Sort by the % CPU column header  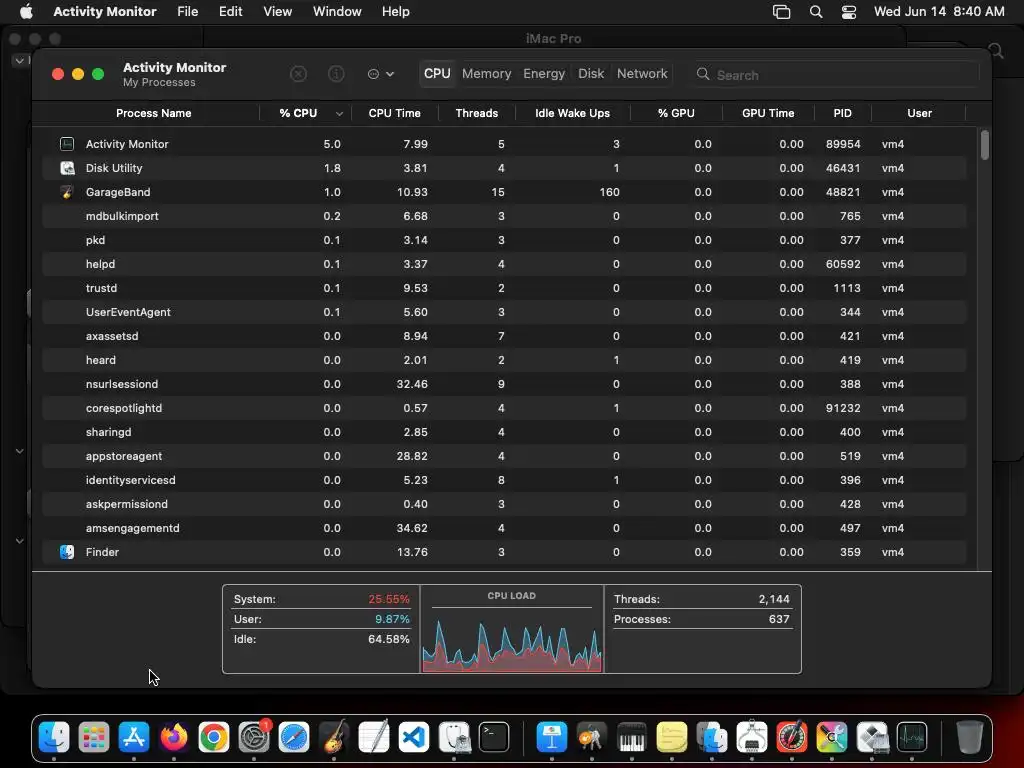click(x=305, y=113)
